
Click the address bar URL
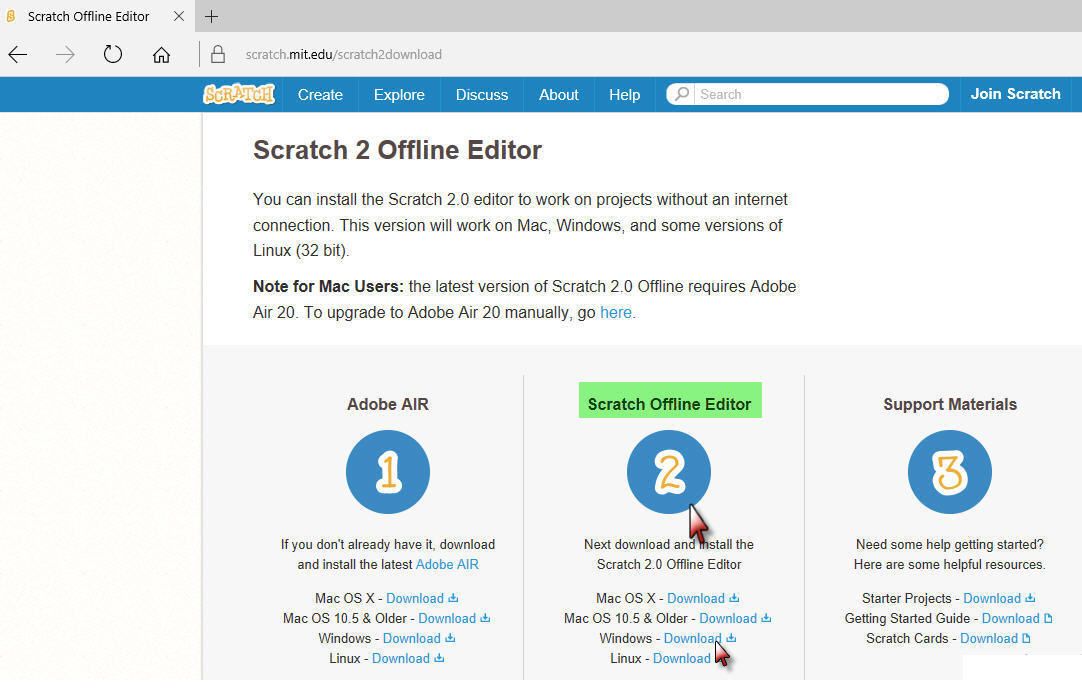(344, 54)
